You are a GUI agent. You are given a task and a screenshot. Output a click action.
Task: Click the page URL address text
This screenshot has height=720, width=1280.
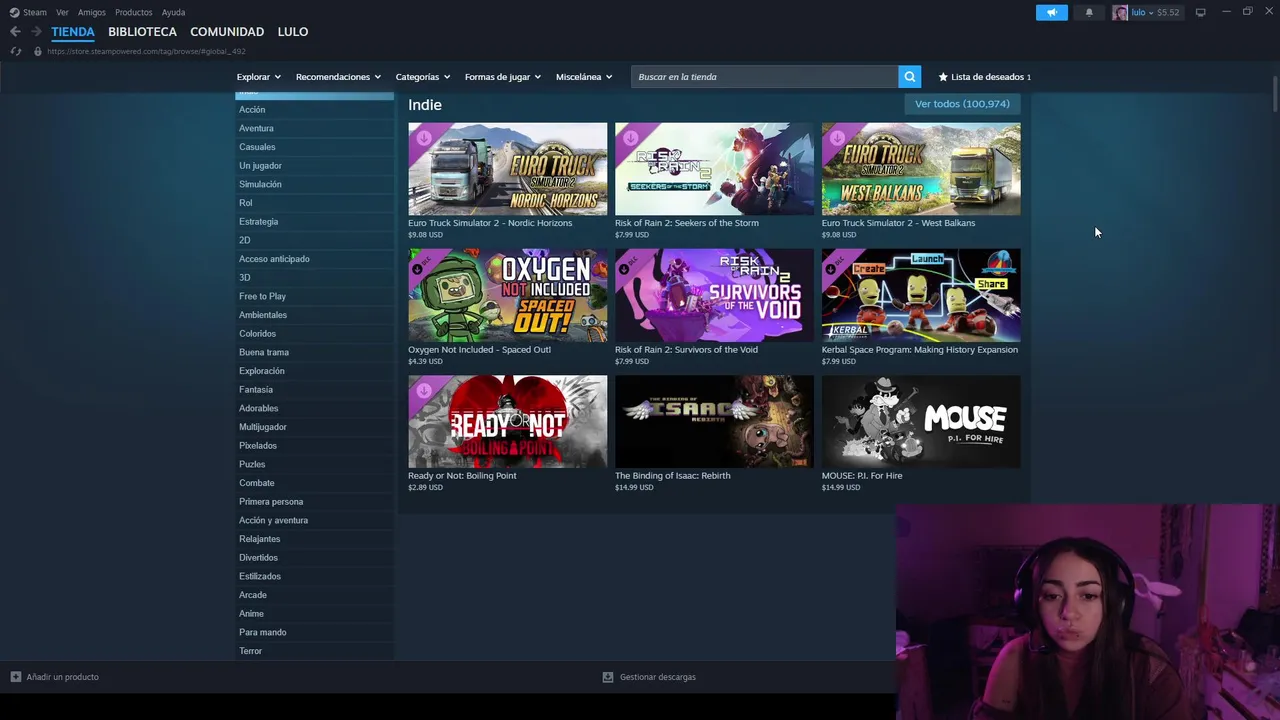(146, 51)
